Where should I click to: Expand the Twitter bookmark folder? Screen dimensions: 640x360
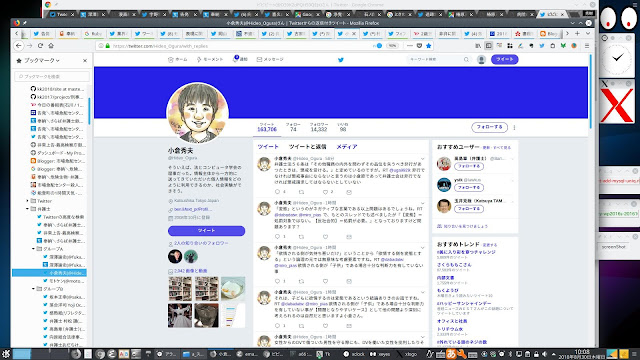[28, 201]
